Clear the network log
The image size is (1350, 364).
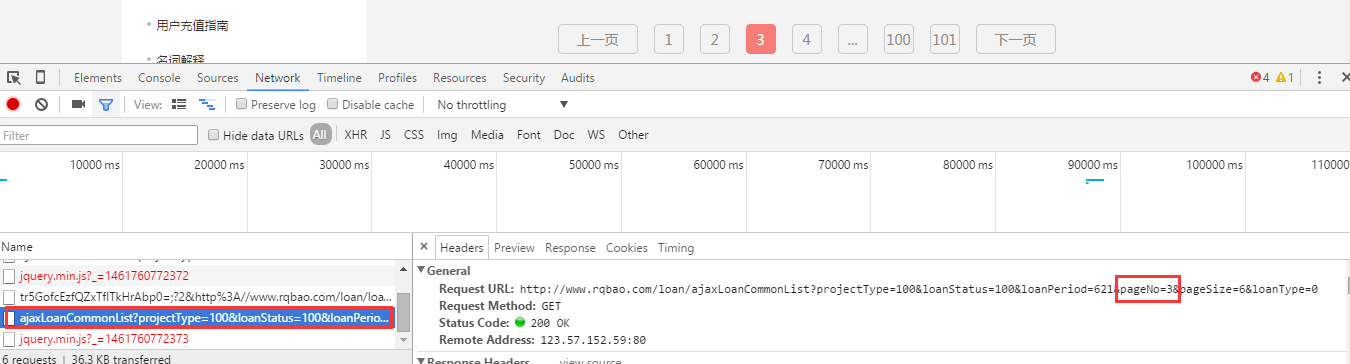[41, 104]
